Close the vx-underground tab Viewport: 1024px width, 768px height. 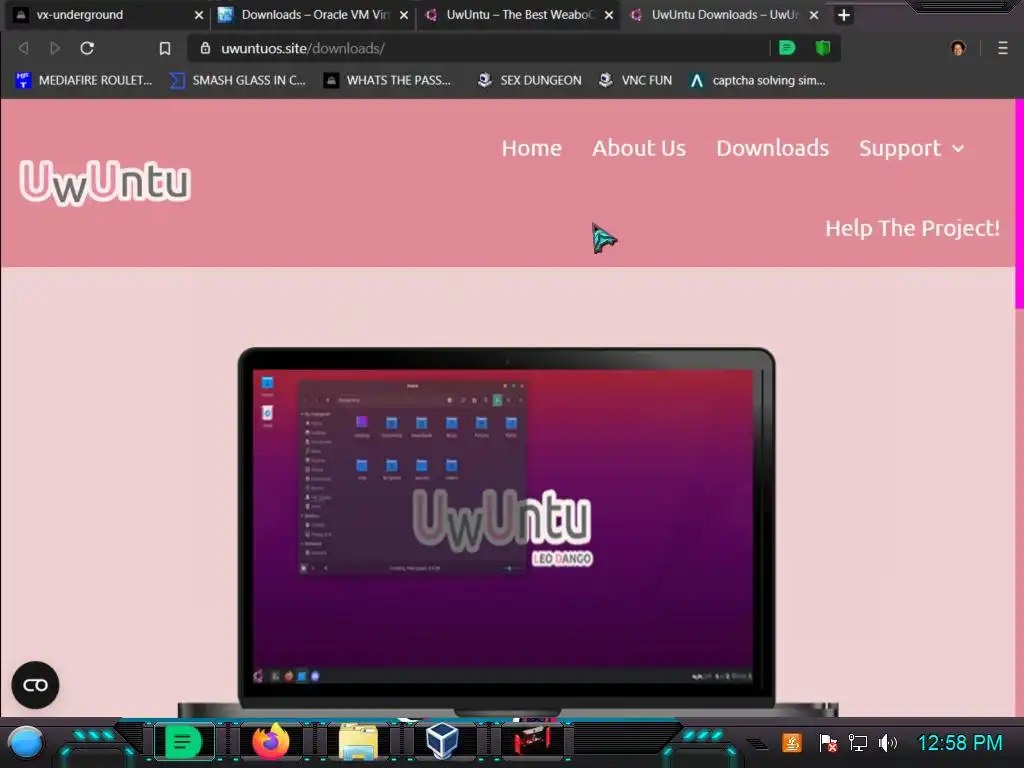[199, 15]
